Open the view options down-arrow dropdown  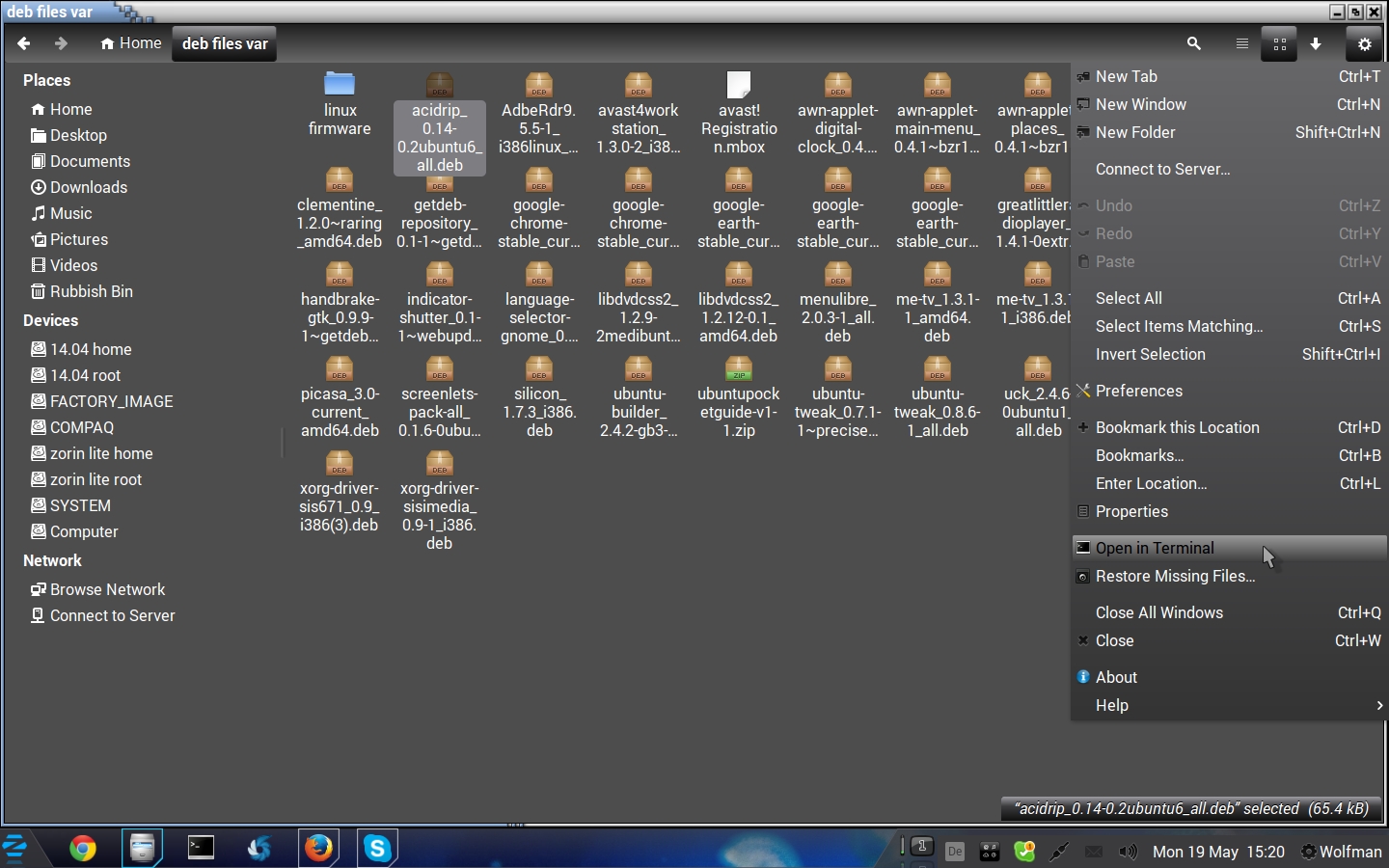pyautogui.click(x=1316, y=44)
